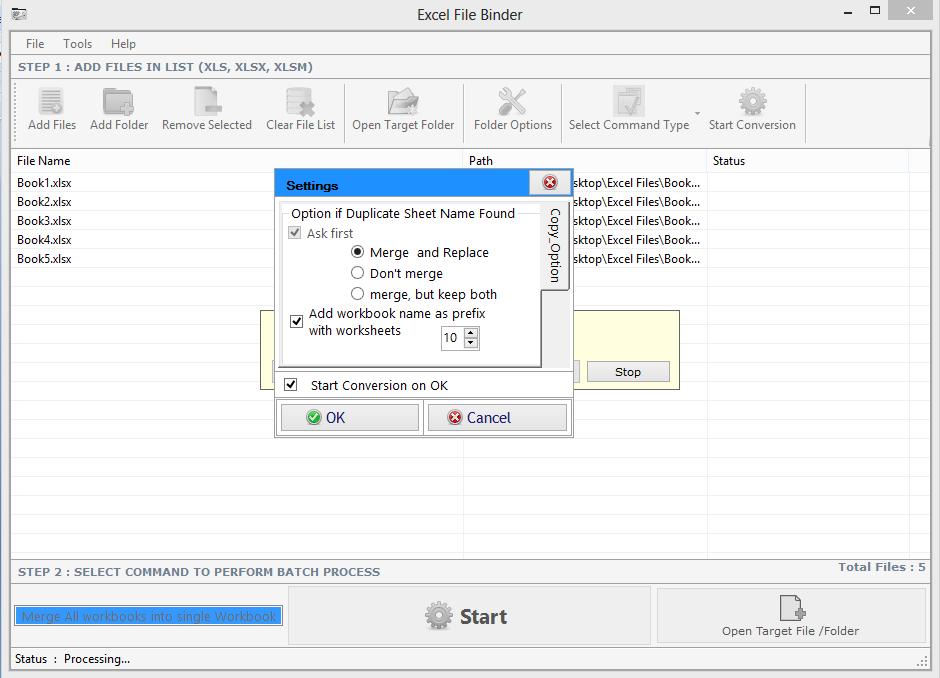Select Book1.xlsx in the file list
This screenshot has width=940, height=678.
point(44,183)
